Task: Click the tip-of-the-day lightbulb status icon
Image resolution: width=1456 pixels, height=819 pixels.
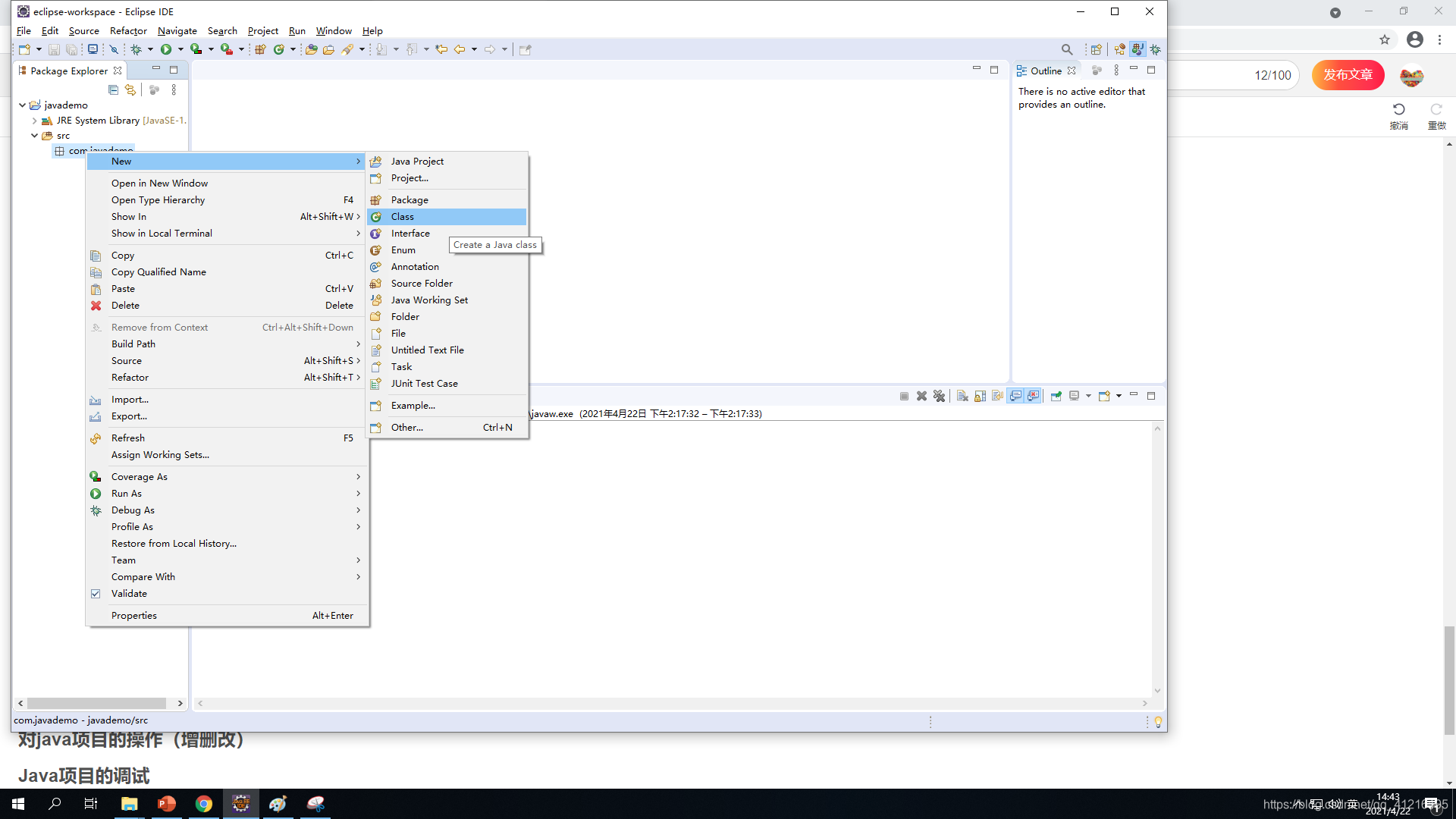Action: point(1158,722)
